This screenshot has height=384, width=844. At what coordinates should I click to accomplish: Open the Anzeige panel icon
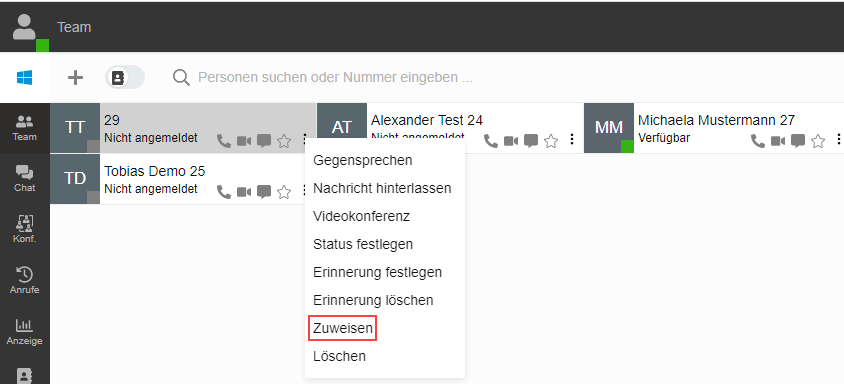tap(25, 332)
